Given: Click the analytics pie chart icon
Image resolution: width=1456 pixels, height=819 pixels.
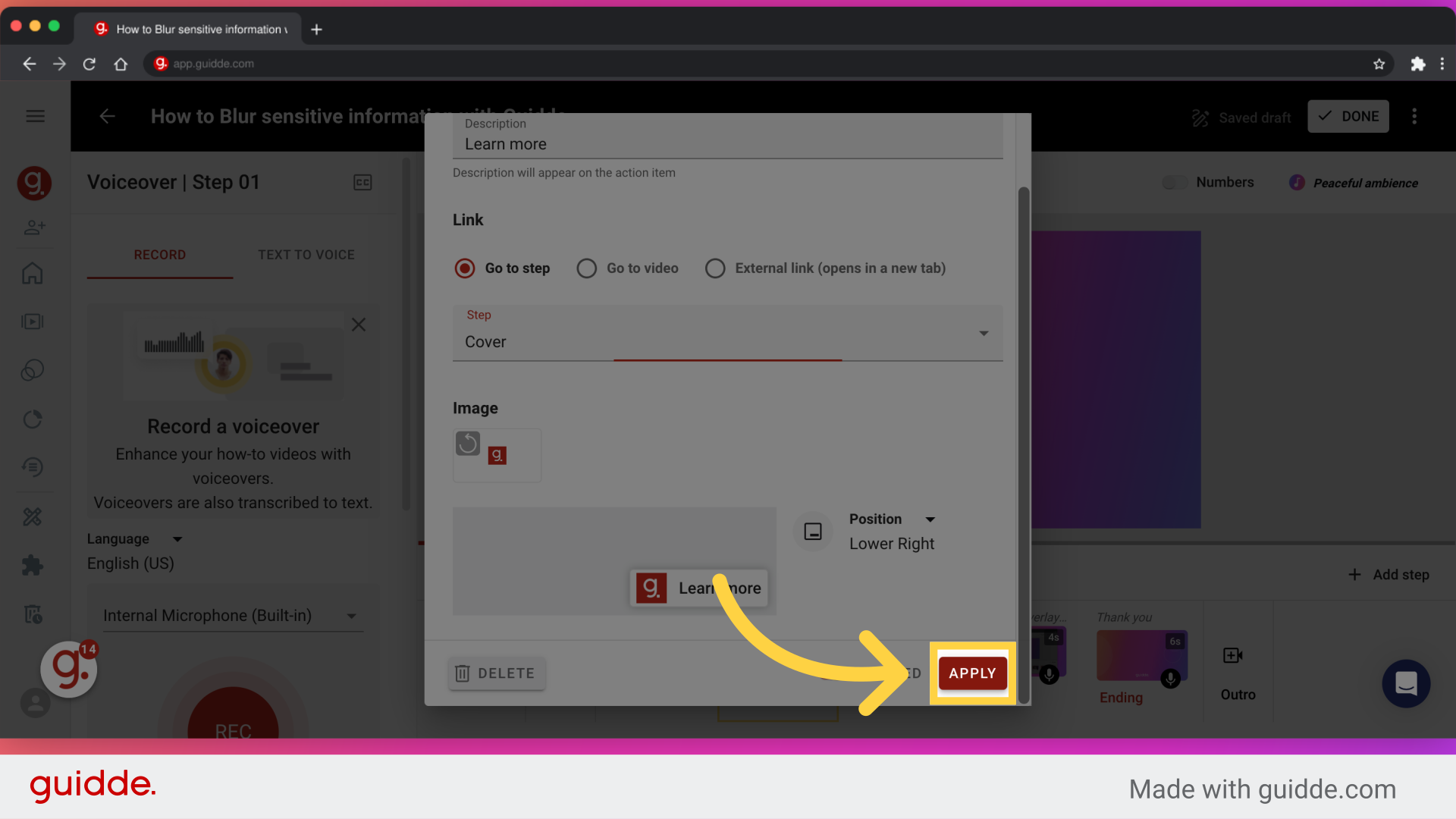Looking at the screenshot, I should tap(33, 419).
